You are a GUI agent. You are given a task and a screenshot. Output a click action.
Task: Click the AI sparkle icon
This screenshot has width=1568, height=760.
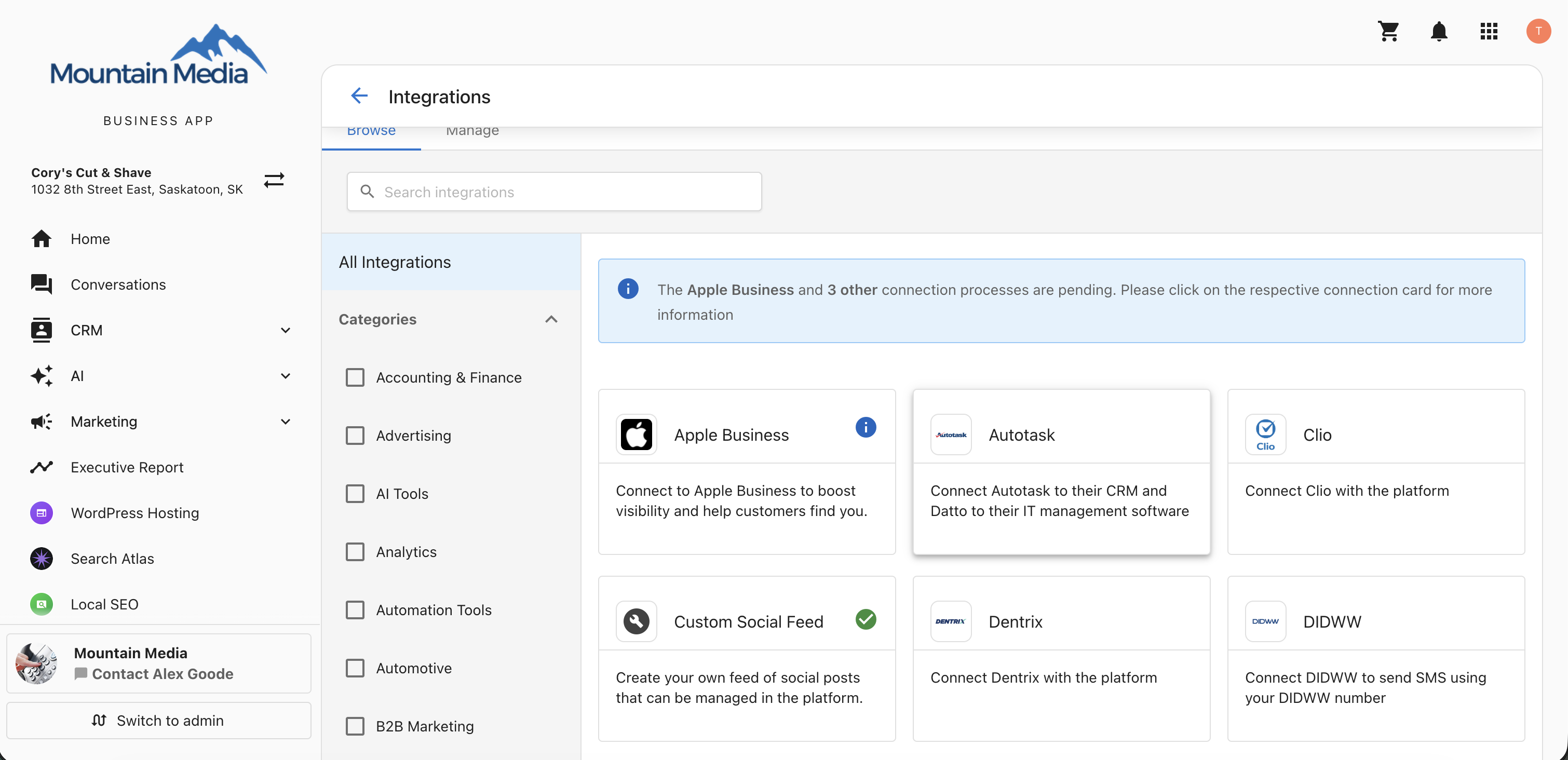(42, 375)
